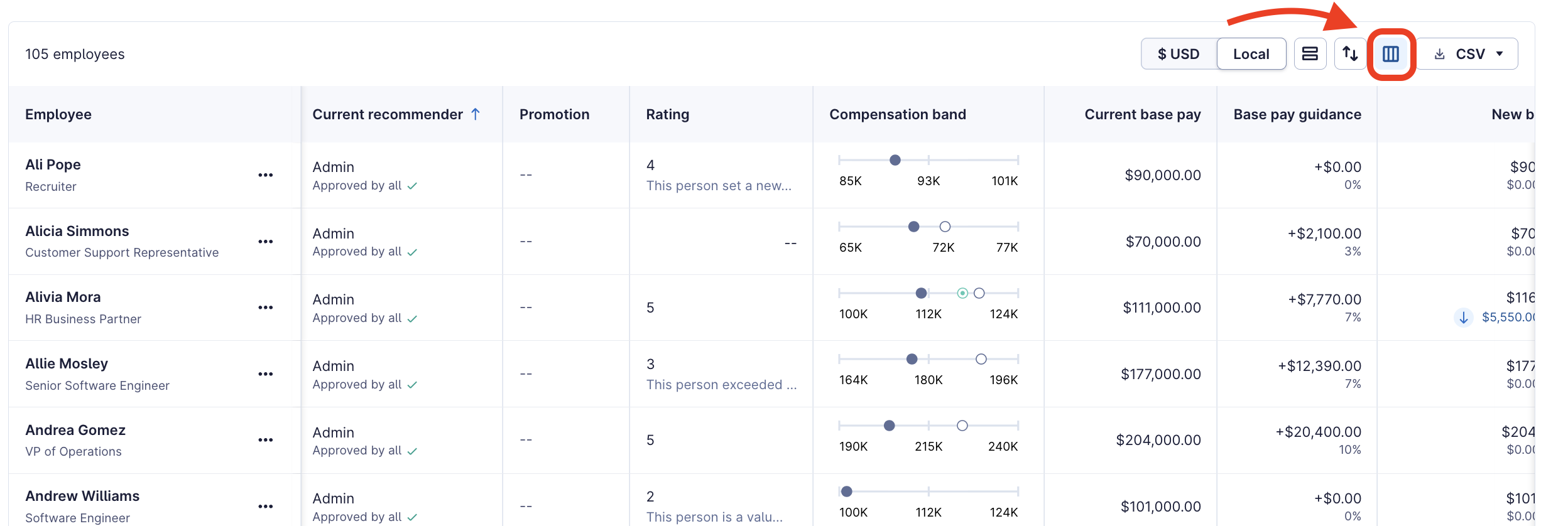Click the sort arrows icon
Screen dimensions: 1568x526
(1350, 54)
